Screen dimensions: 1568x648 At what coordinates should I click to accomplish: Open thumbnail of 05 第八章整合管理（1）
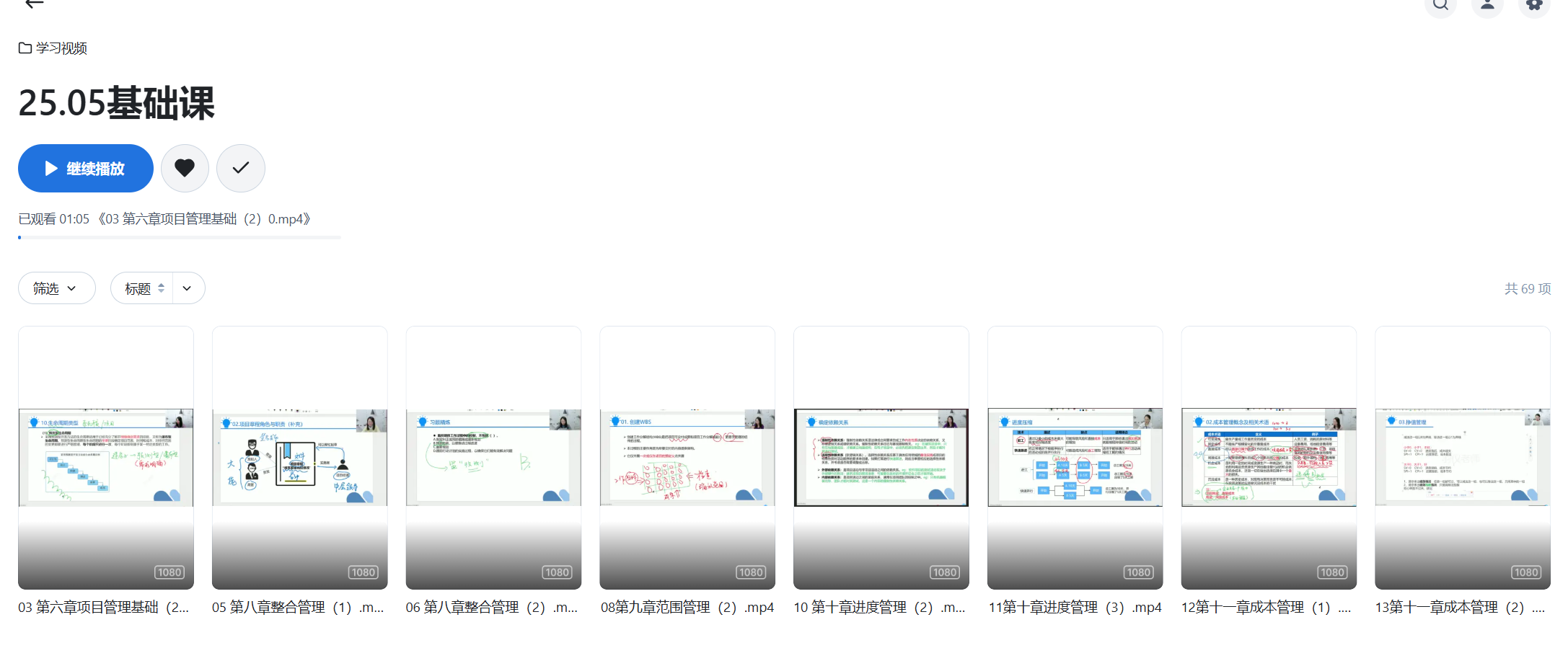click(x=300, y=458)
